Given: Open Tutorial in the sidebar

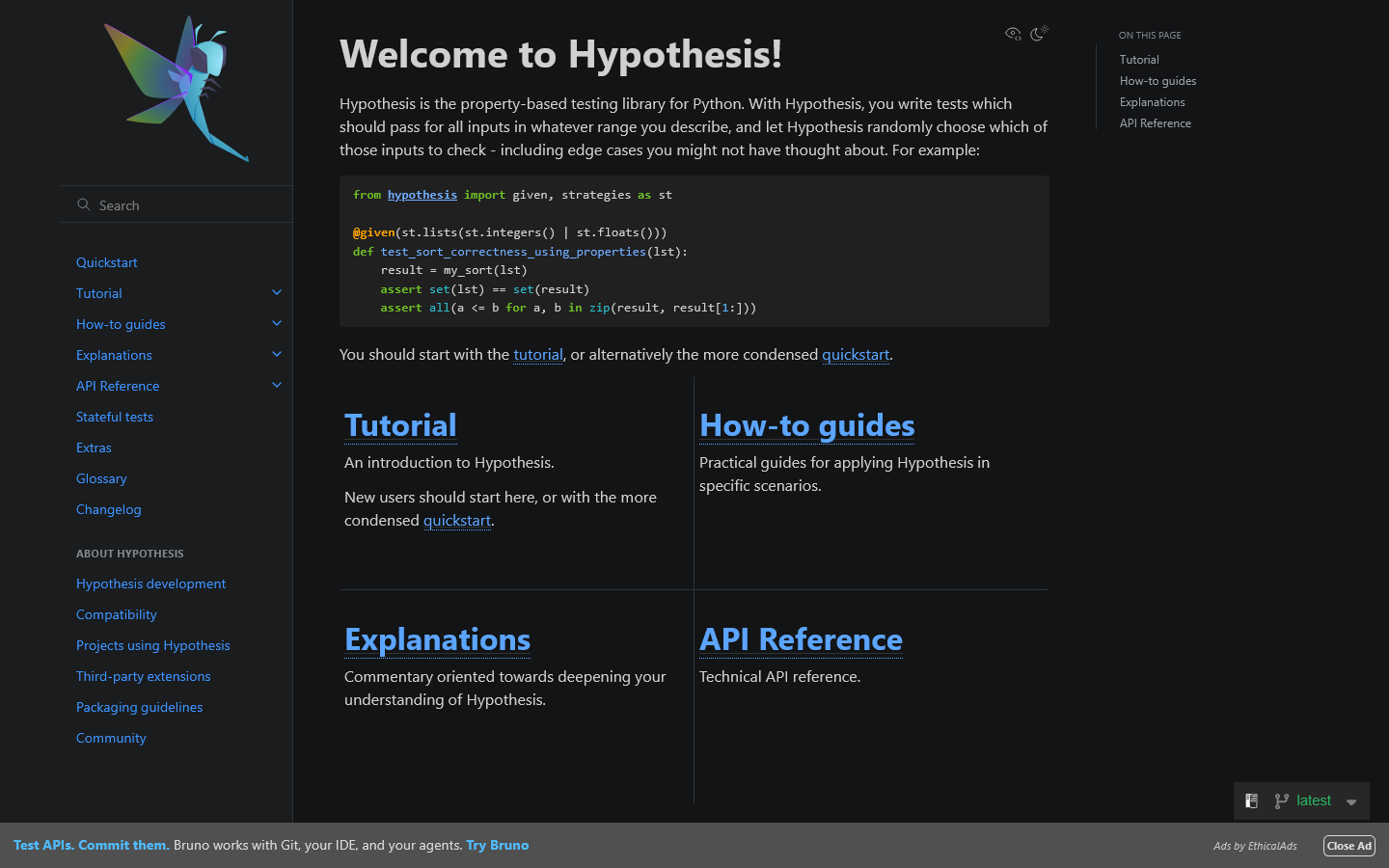Looking at the screenshot, I should tap(99, 293).
